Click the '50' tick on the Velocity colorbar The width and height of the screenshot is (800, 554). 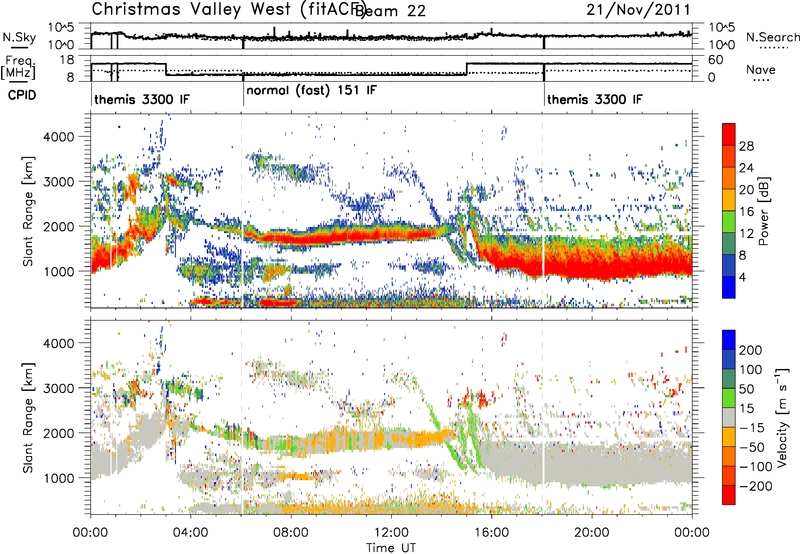746,389
